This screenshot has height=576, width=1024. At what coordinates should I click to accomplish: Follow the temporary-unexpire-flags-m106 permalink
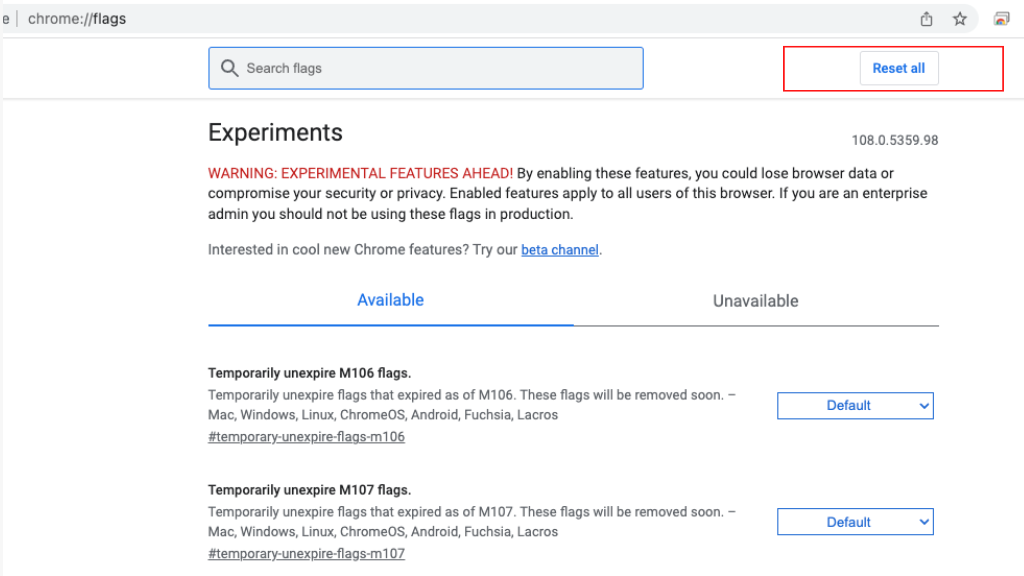(x=306, y=437)
